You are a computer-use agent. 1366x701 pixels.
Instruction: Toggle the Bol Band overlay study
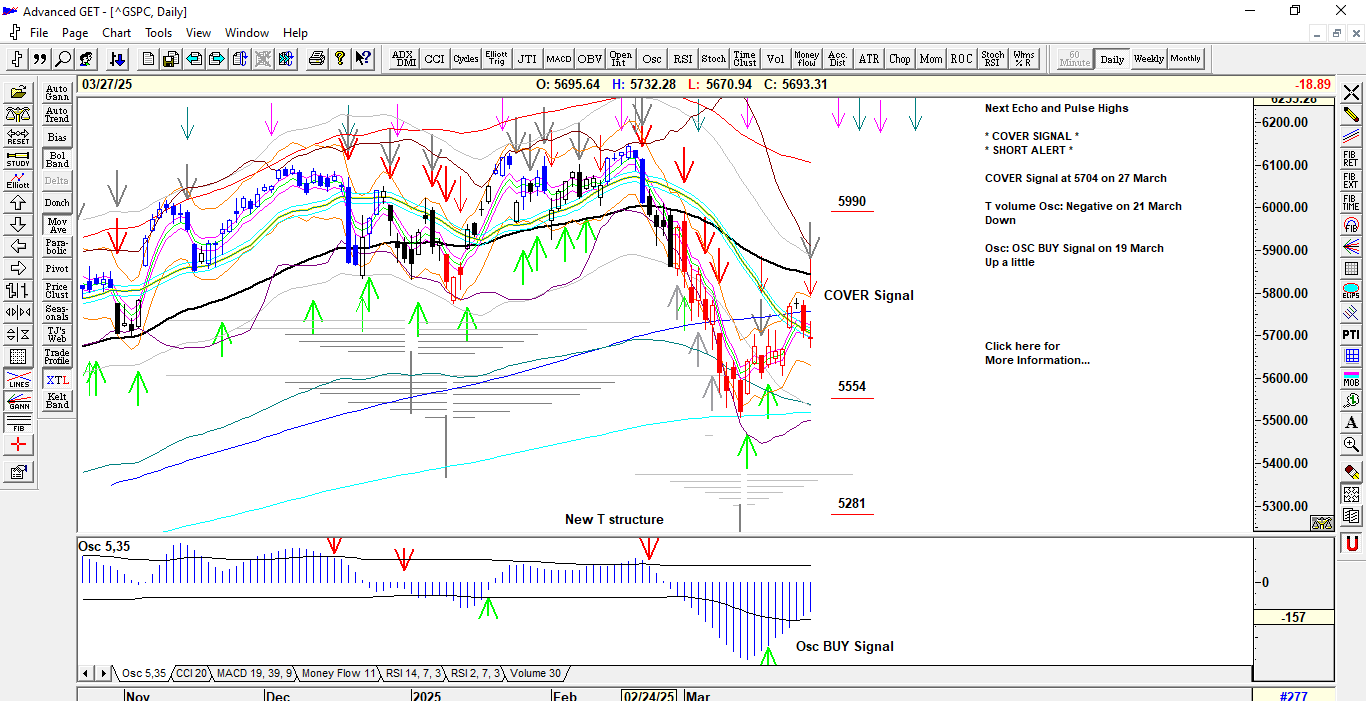(x=57, y=159)
